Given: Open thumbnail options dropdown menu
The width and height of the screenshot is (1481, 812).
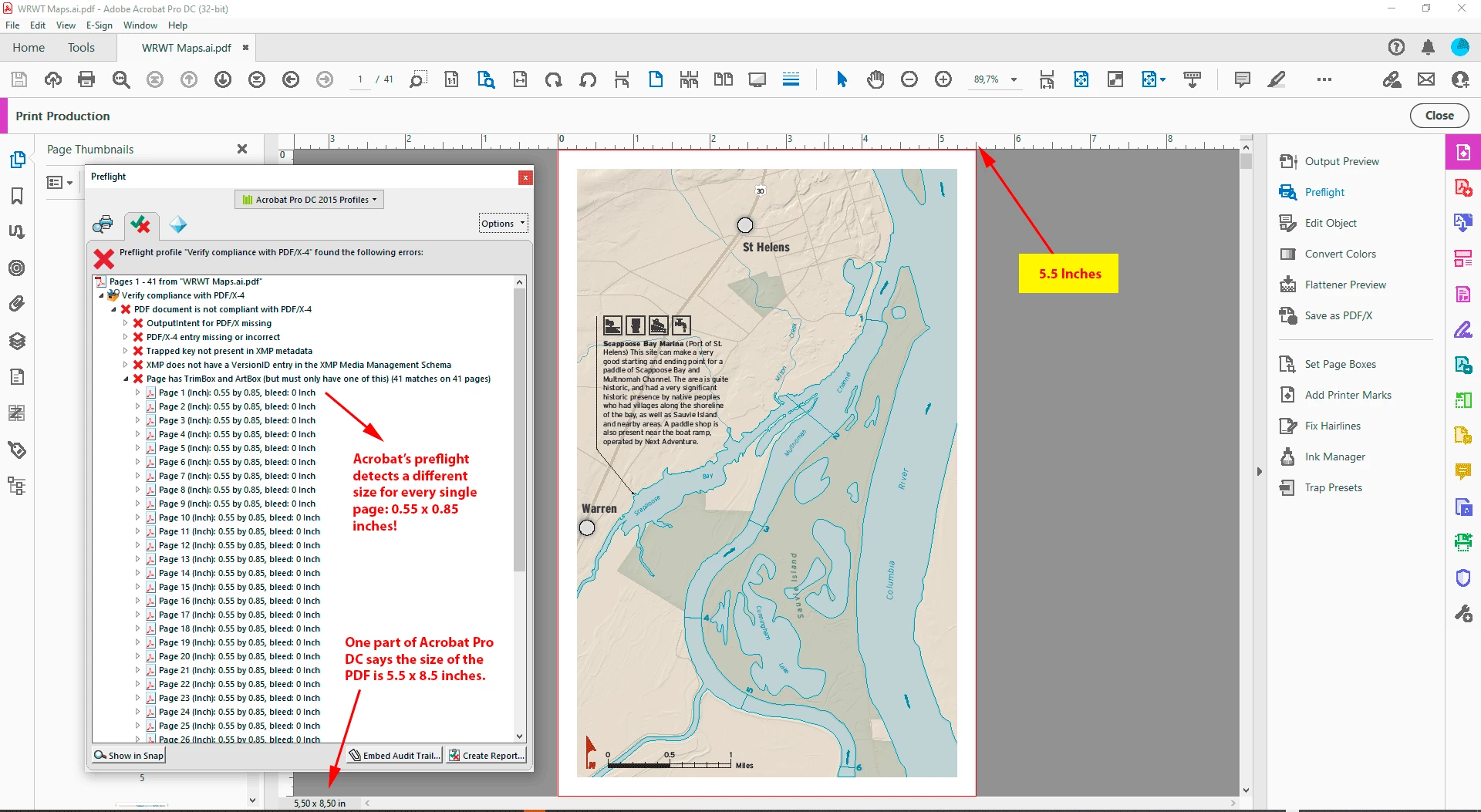Looking at the screenshot, I should 59,183.
